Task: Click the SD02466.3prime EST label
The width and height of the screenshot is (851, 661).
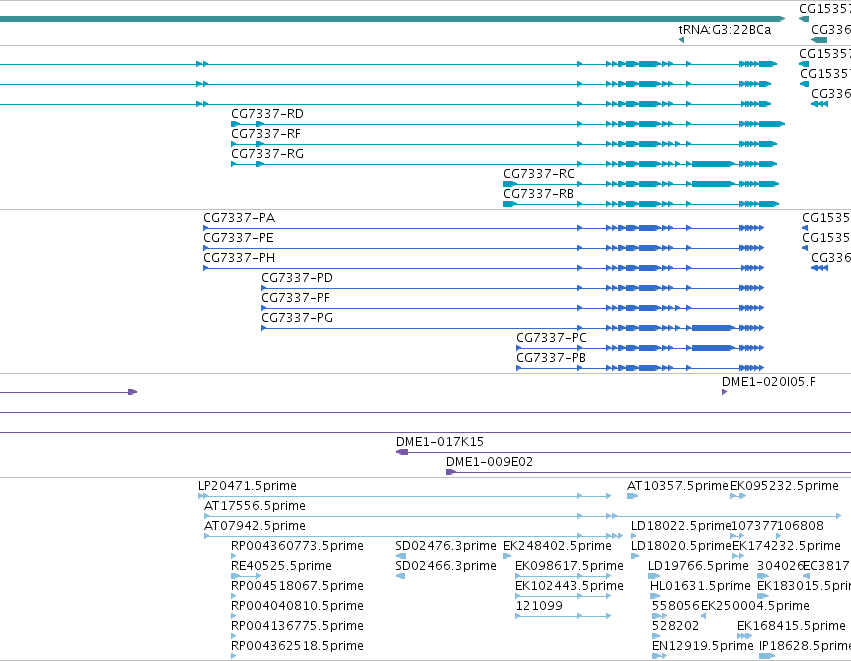Action: [x=446, y=567]
